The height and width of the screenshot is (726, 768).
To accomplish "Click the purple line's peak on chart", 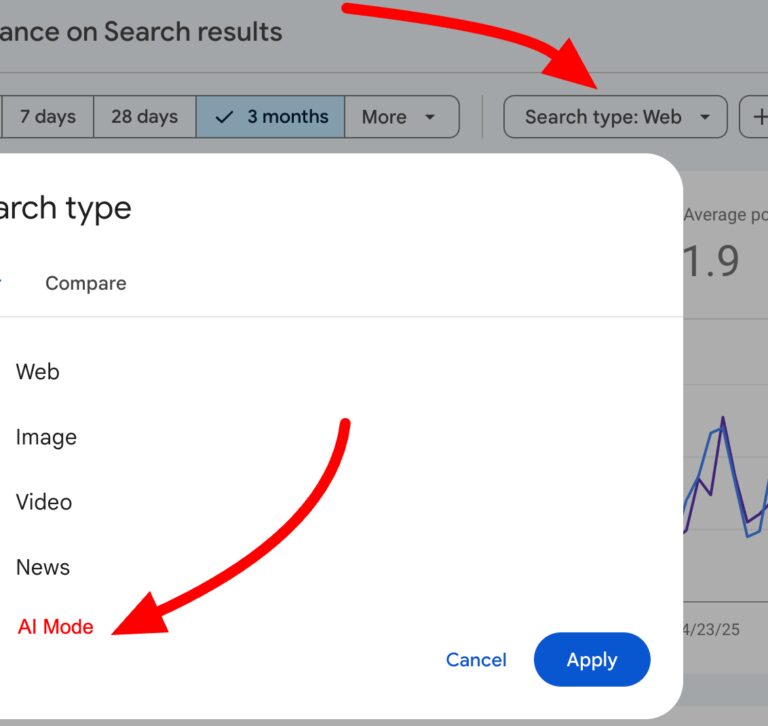I will click(722, 420).
